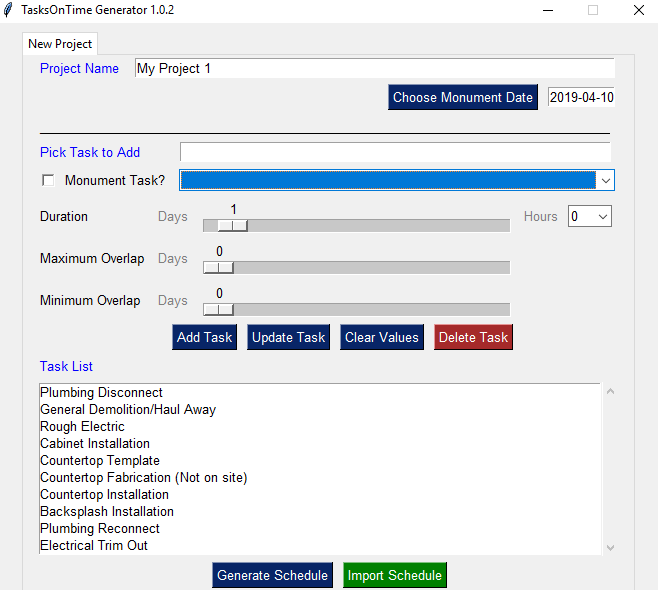Image resolution: width=658 pixels, height=590 pixels.
Task: Click the Update Task button
Action: click(288, 337)
